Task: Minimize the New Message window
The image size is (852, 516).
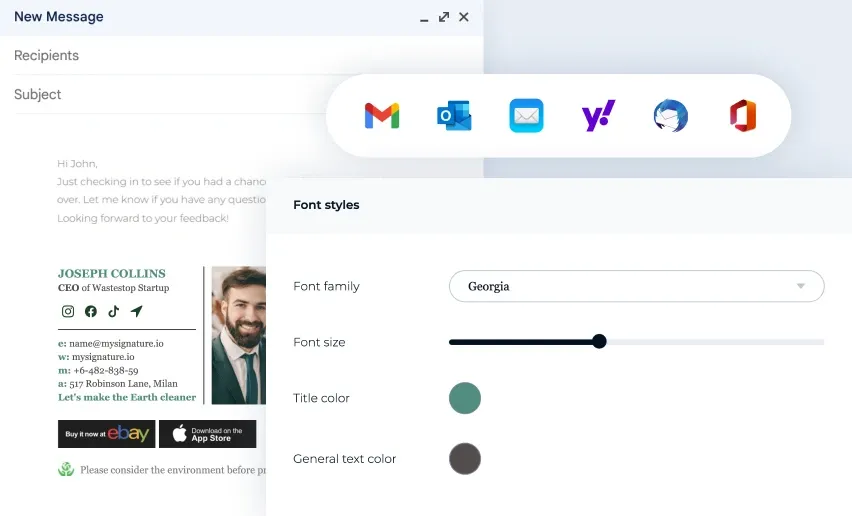Action: pyautogui.click(x=424, y=20)
